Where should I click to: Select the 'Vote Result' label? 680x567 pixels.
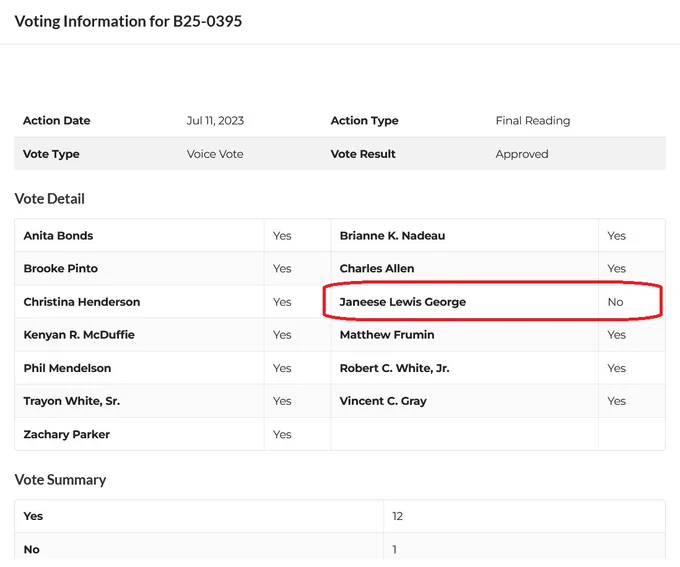(363, 154)
